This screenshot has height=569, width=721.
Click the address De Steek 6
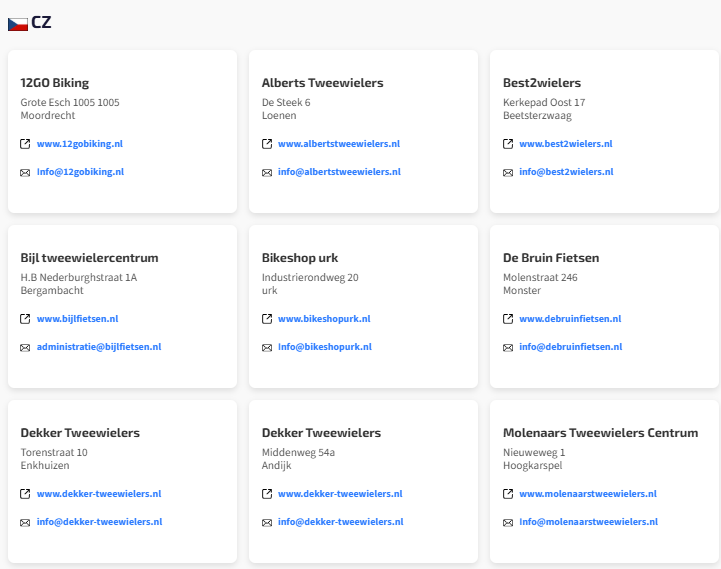(x=286, y=102)
